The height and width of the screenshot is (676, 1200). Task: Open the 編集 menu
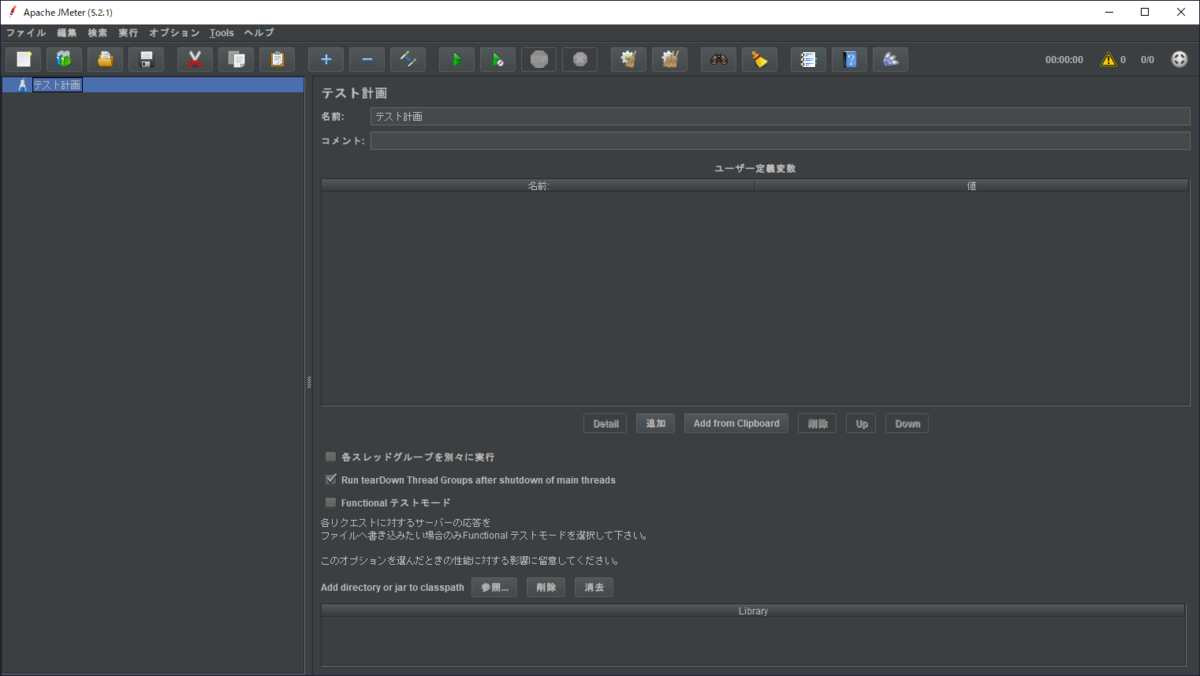tap(67, 33)
